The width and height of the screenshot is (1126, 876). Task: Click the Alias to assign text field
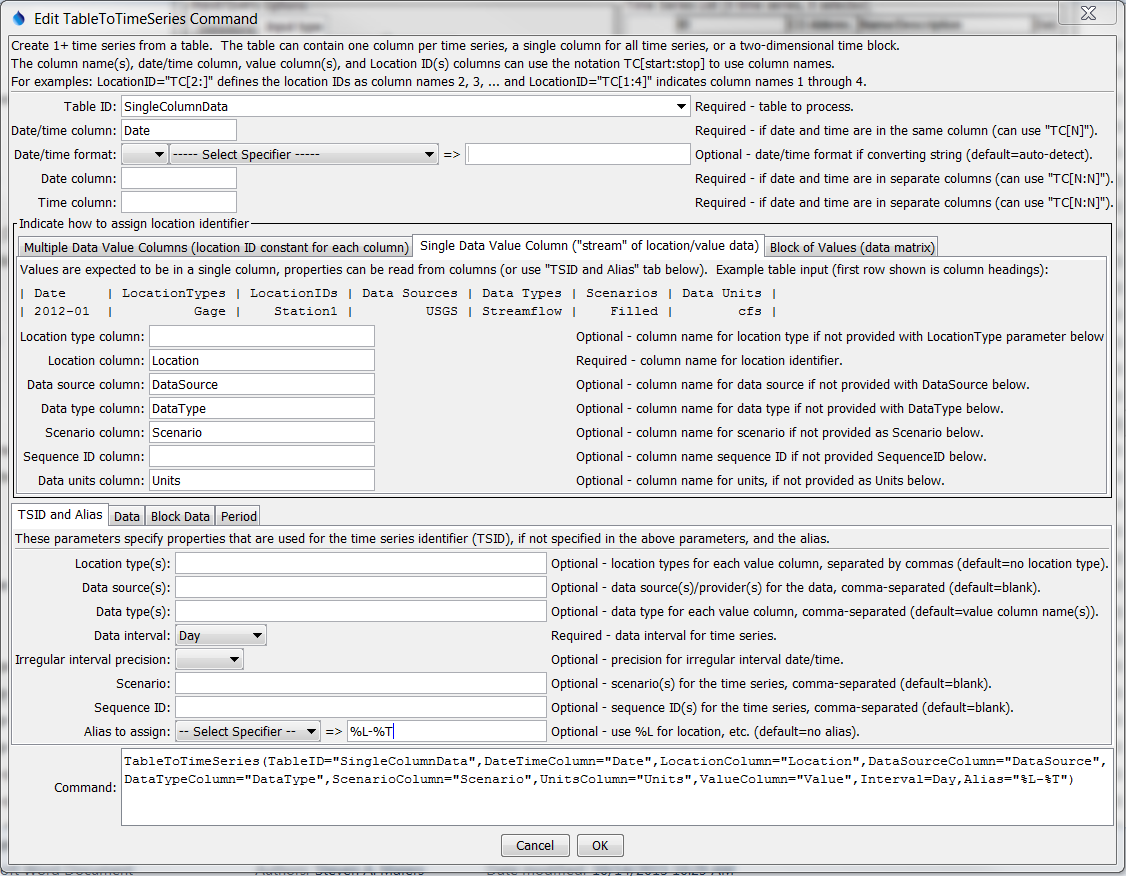(447, 732)
